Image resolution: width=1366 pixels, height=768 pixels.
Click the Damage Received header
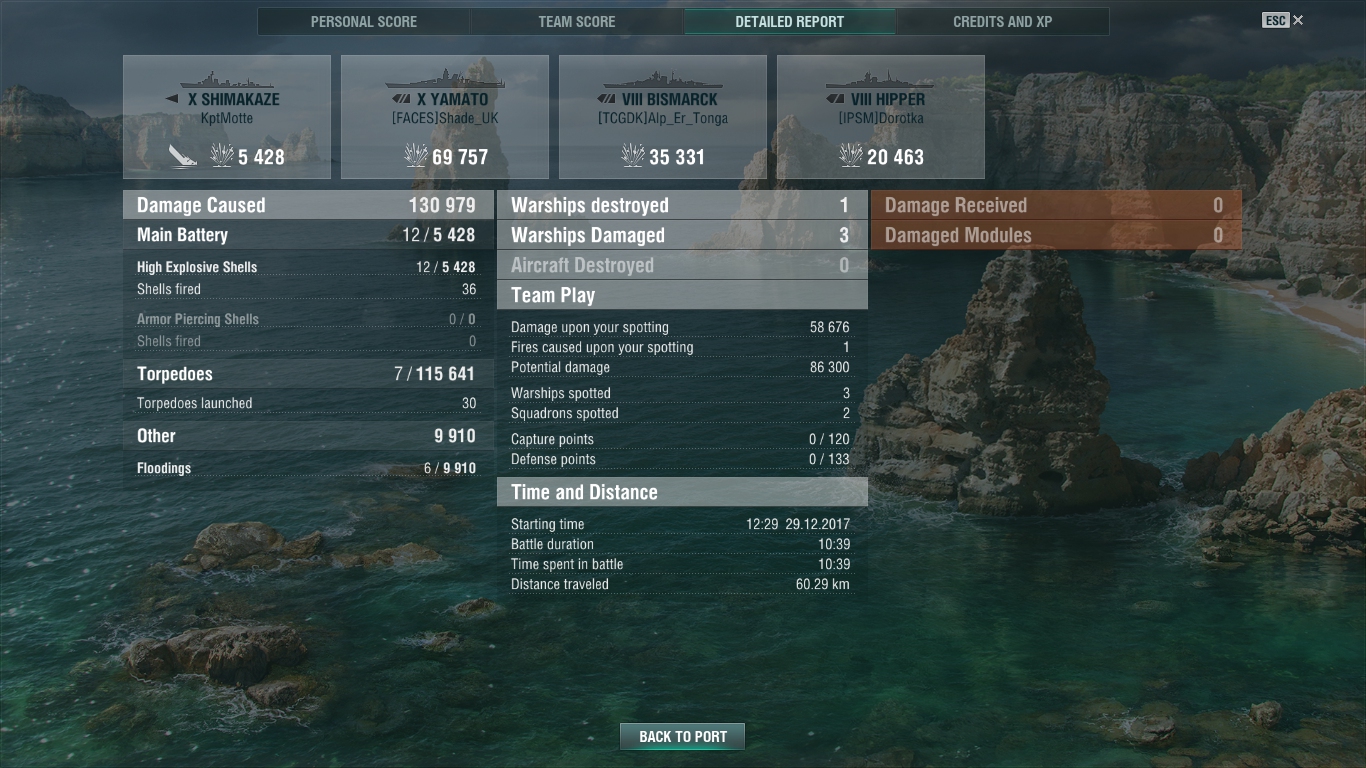1056,205
